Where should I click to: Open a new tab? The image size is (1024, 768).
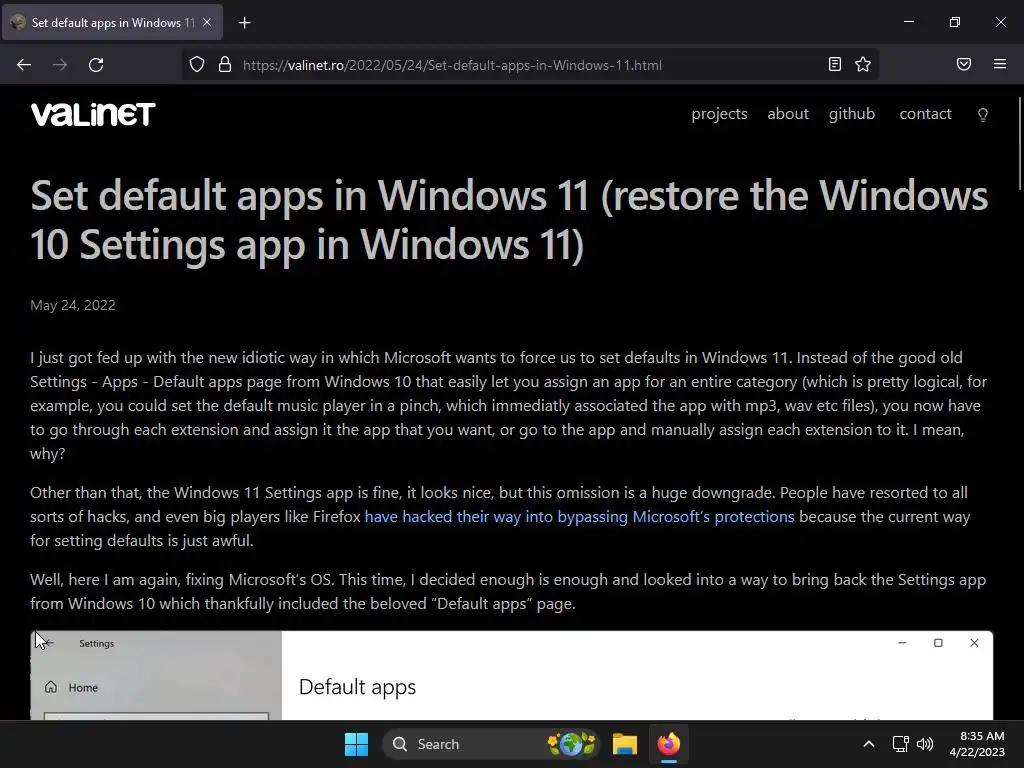tap(244, 23)
